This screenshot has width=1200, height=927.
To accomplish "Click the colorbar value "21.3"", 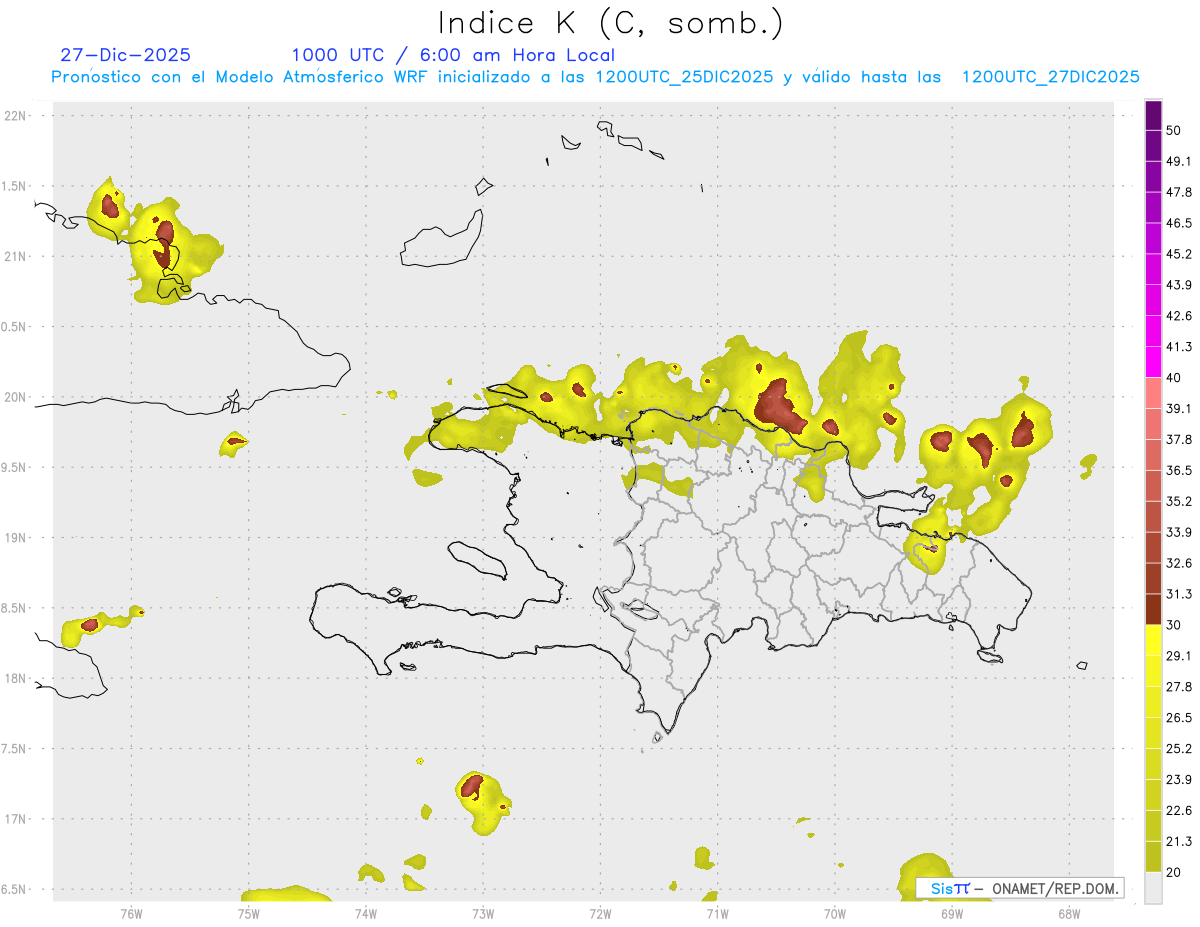I will coord(1178,842).
